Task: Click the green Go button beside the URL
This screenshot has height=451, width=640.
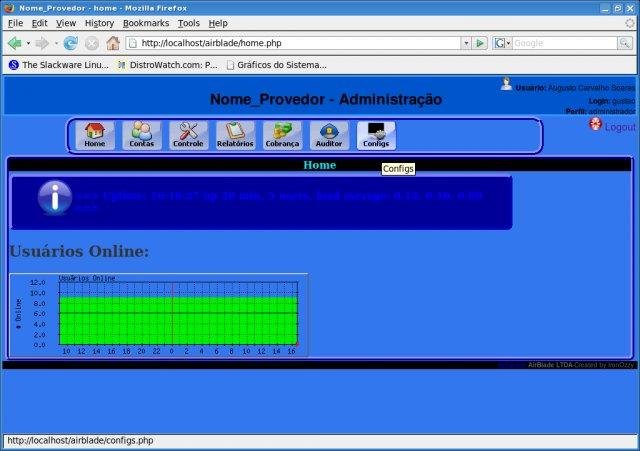Action: (x=480, y=43)
